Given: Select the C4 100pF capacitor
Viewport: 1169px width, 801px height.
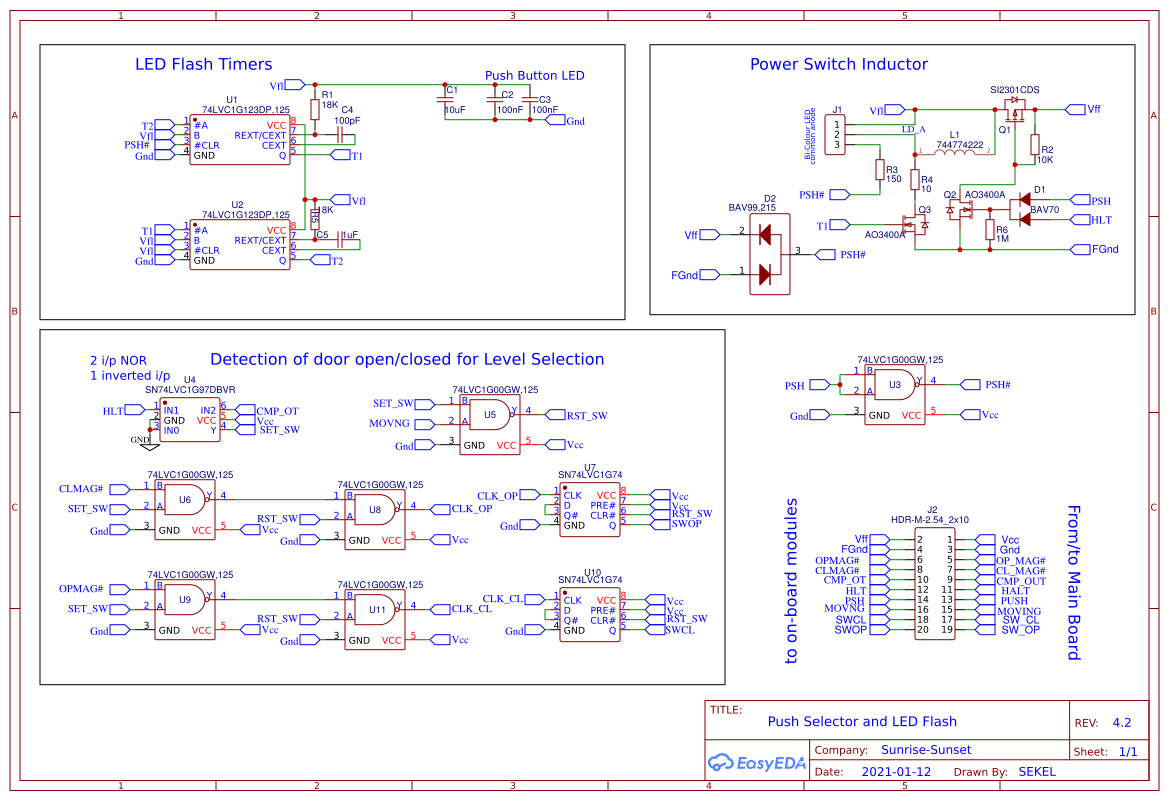Looking at the screenshot, I should click(x=341, y=135).
